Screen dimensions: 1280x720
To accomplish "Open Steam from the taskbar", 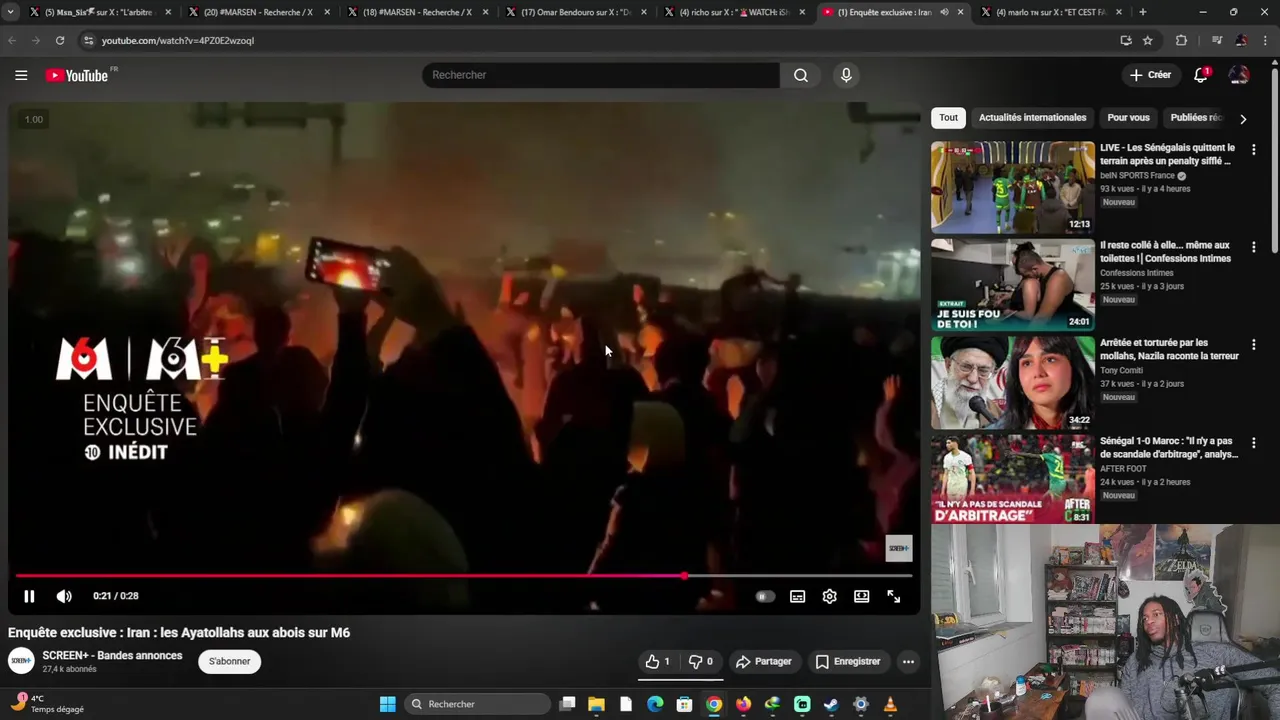I will pos(831,704).
